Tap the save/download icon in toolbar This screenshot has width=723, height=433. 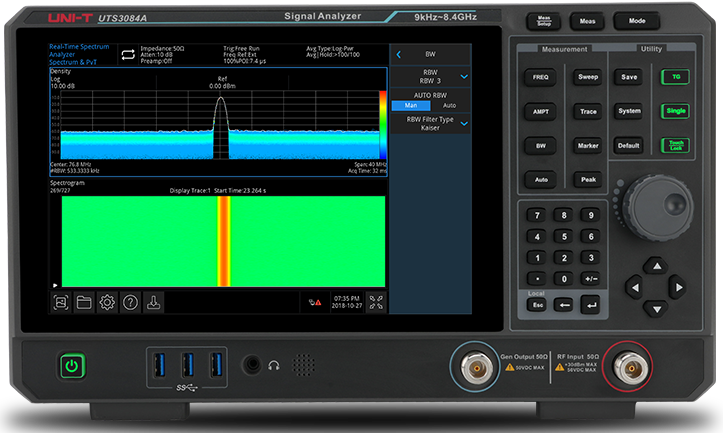[154, 303]
